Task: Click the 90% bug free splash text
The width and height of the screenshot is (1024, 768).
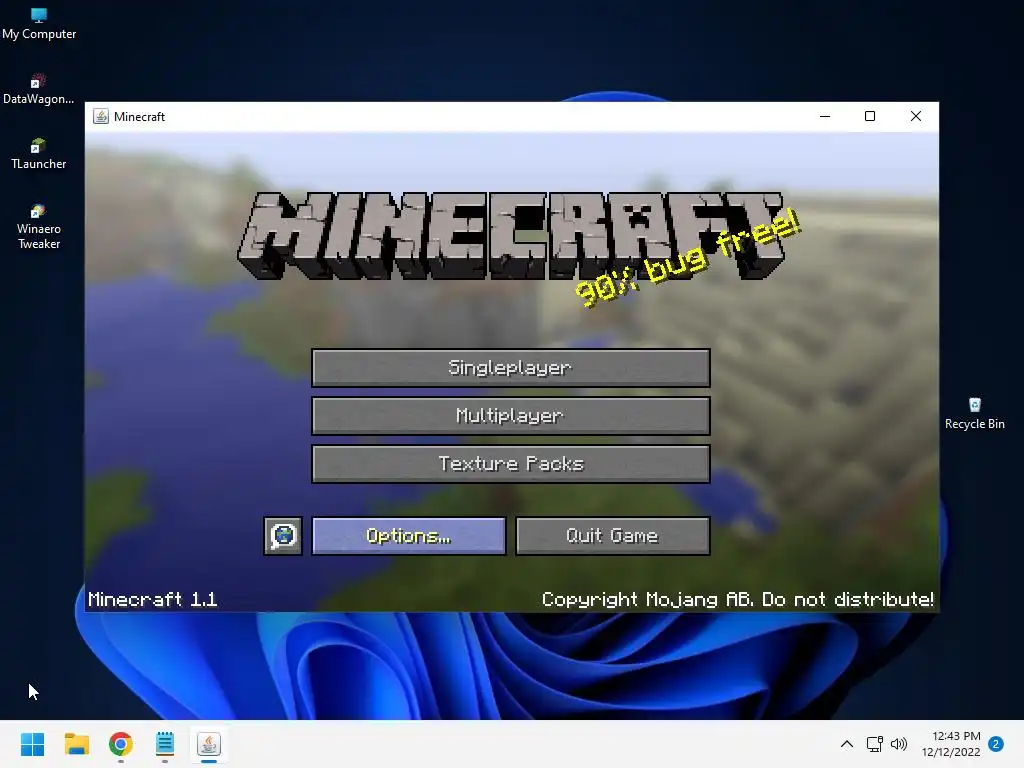Action: click(x=688, y=259)
